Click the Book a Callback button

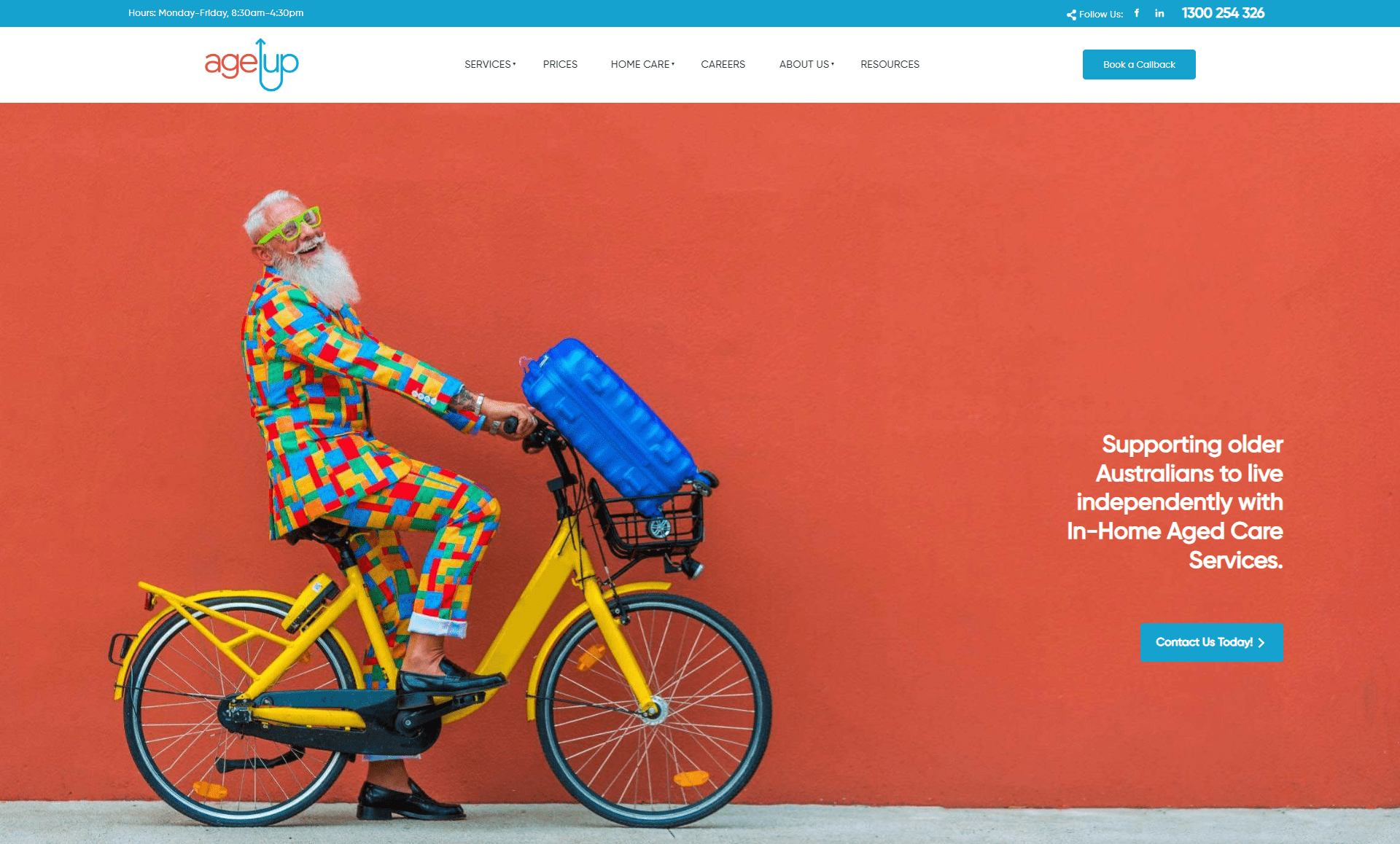coord(1139,64)
